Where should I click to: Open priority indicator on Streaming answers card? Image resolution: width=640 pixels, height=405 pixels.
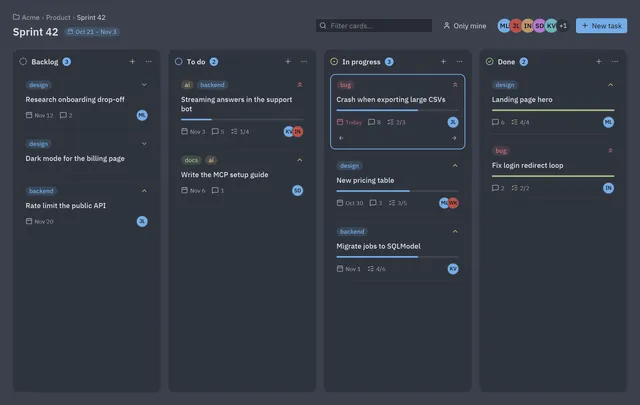click(300, 85)
